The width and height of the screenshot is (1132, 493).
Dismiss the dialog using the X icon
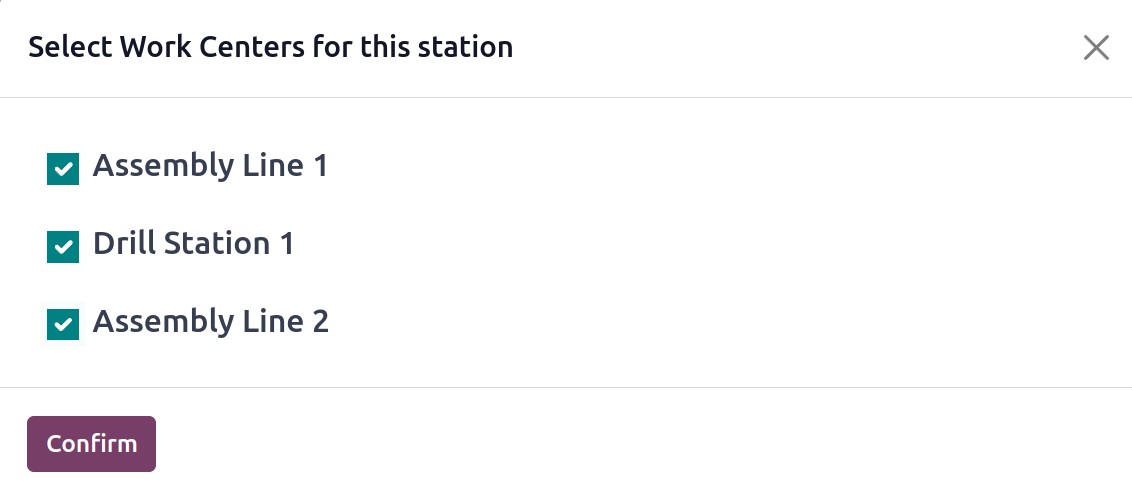(1096, 48)
